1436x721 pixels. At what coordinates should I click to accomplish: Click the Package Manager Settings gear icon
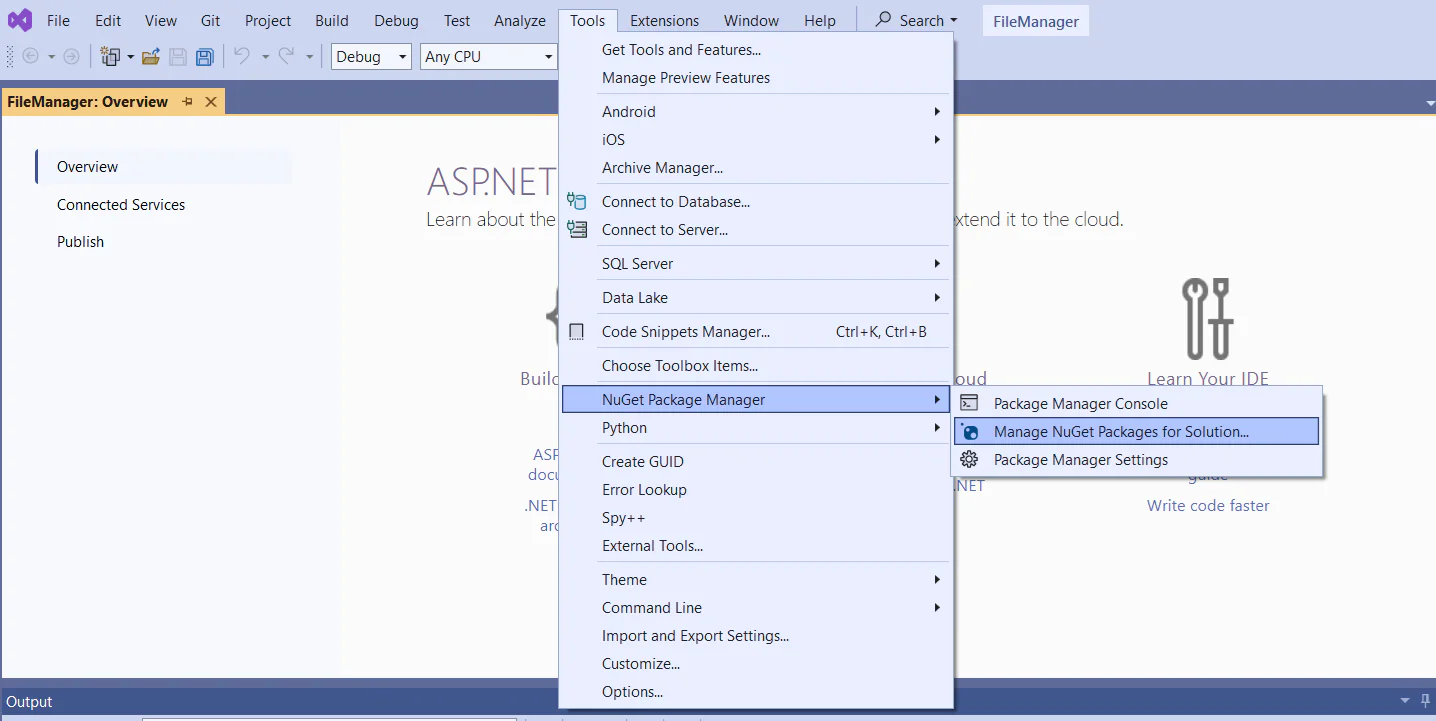(x=969, y=460)
